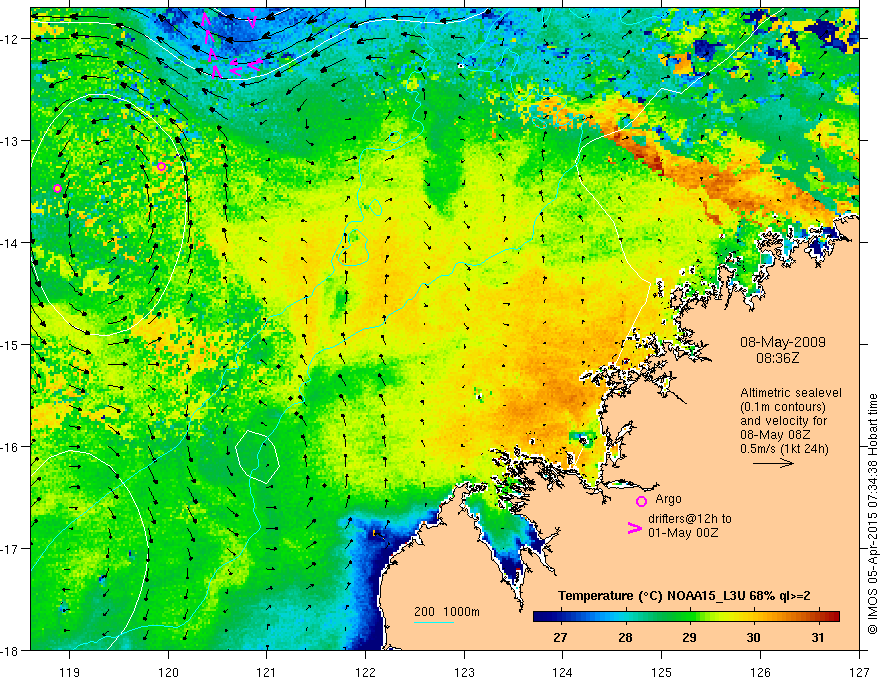Click the color bar tick label 30
This screenshot has width=880, height=680.
[x=753, y=637]
